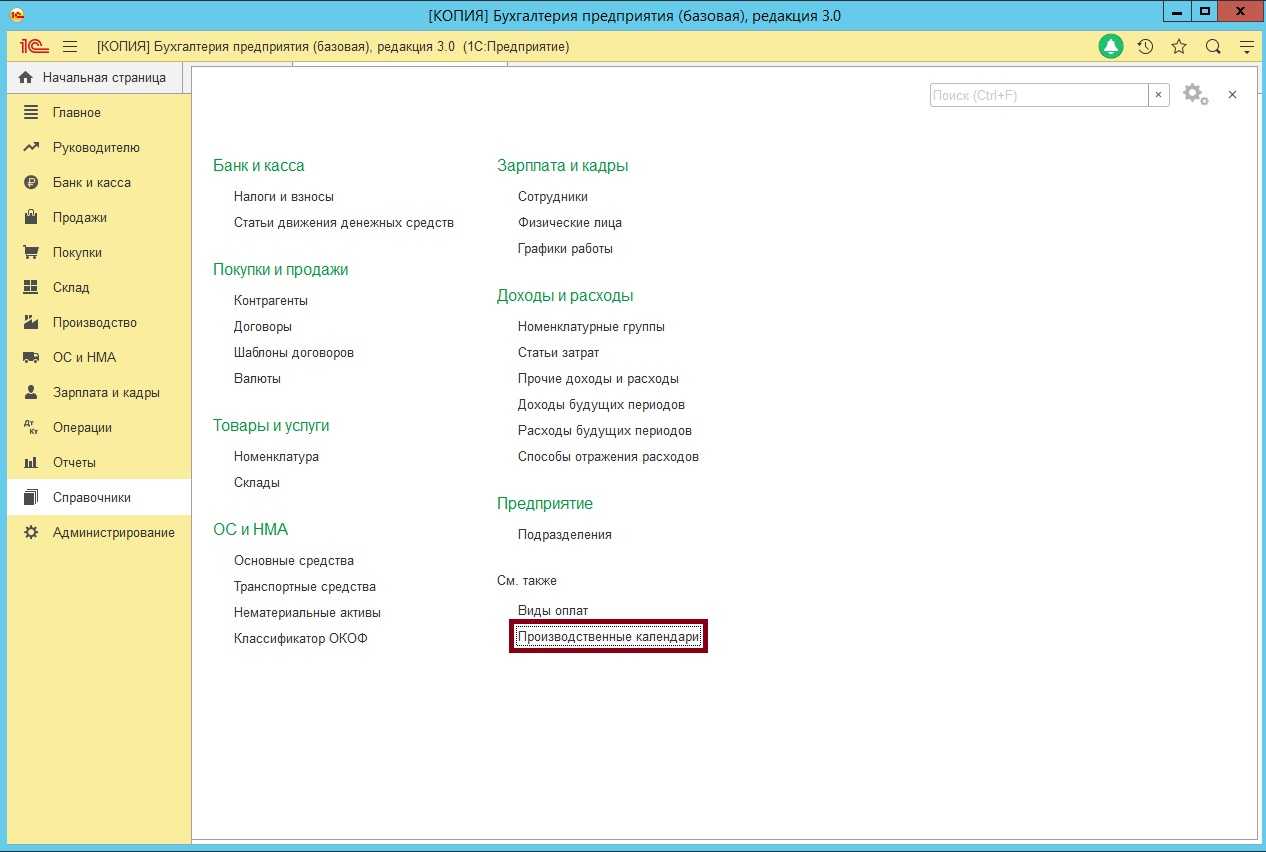Clear the search field with x button
The height and width of the screenshot is (852, 1266).
(1159, 95)
